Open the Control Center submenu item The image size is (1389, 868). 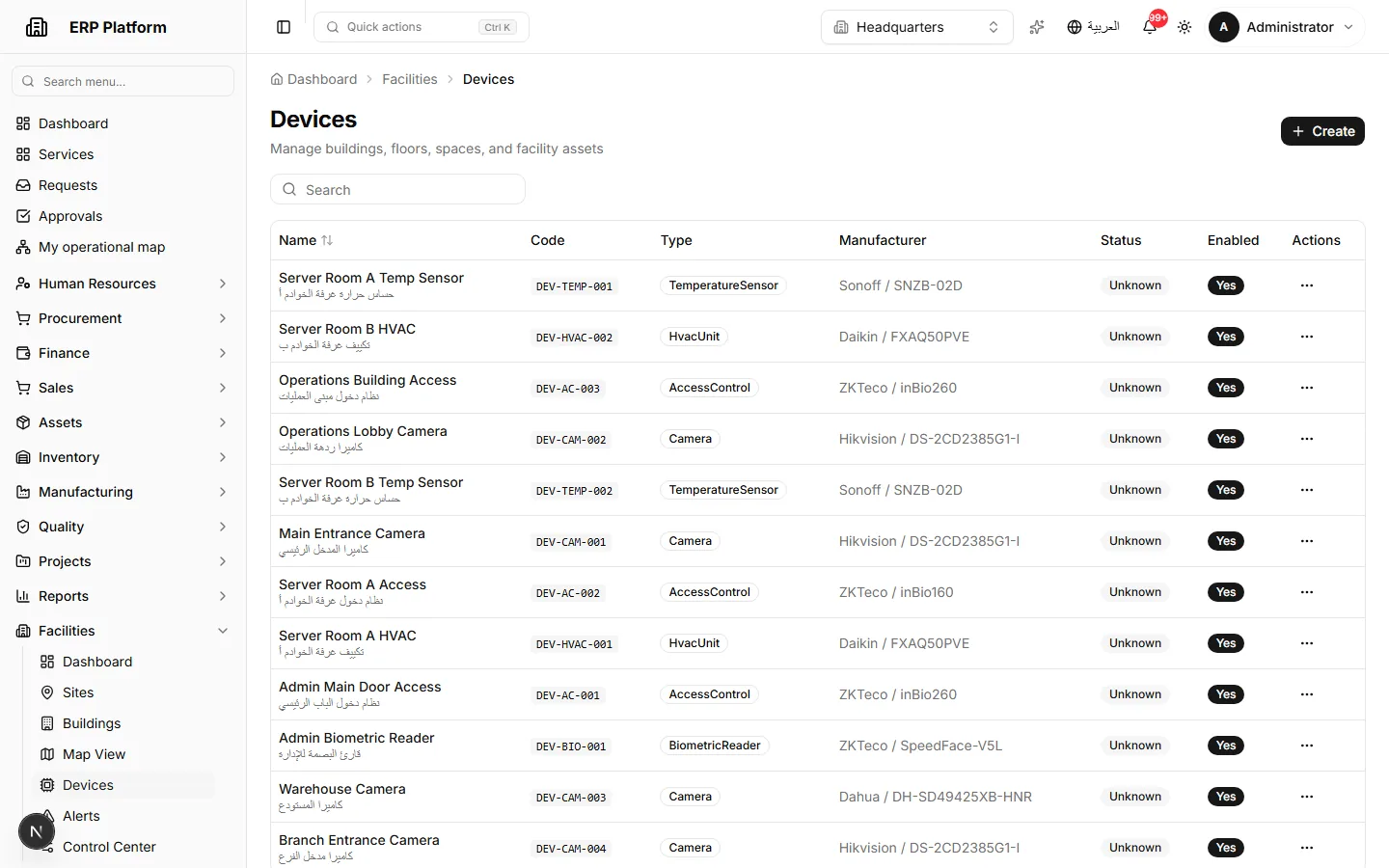[123, 847]
